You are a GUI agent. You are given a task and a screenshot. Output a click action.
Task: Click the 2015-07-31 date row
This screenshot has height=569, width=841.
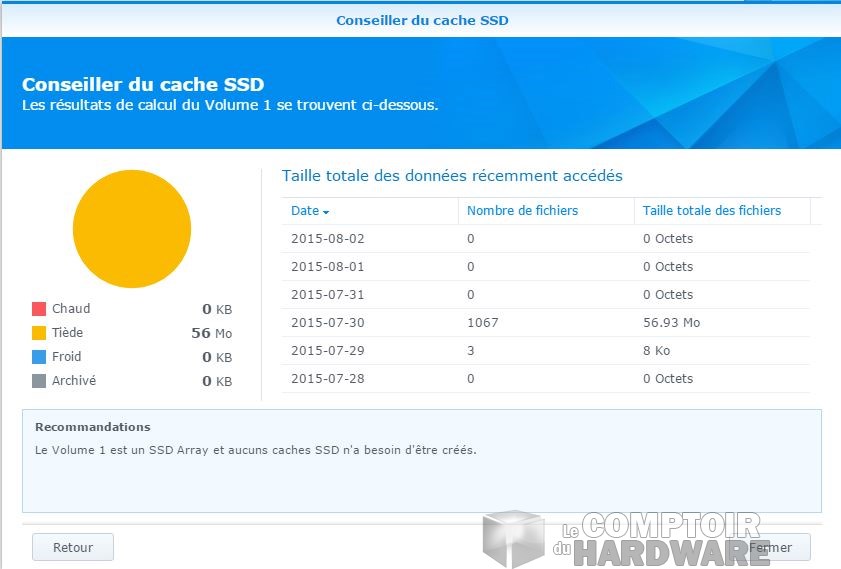pyautogui.click(x=327, y=295)
